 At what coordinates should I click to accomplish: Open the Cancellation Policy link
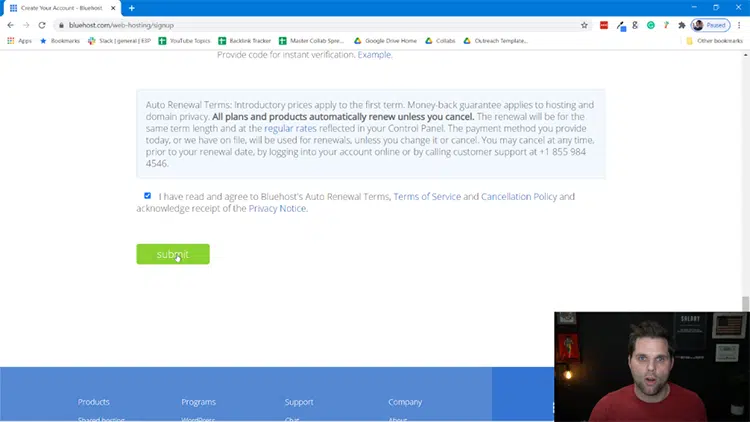point(519,197)
